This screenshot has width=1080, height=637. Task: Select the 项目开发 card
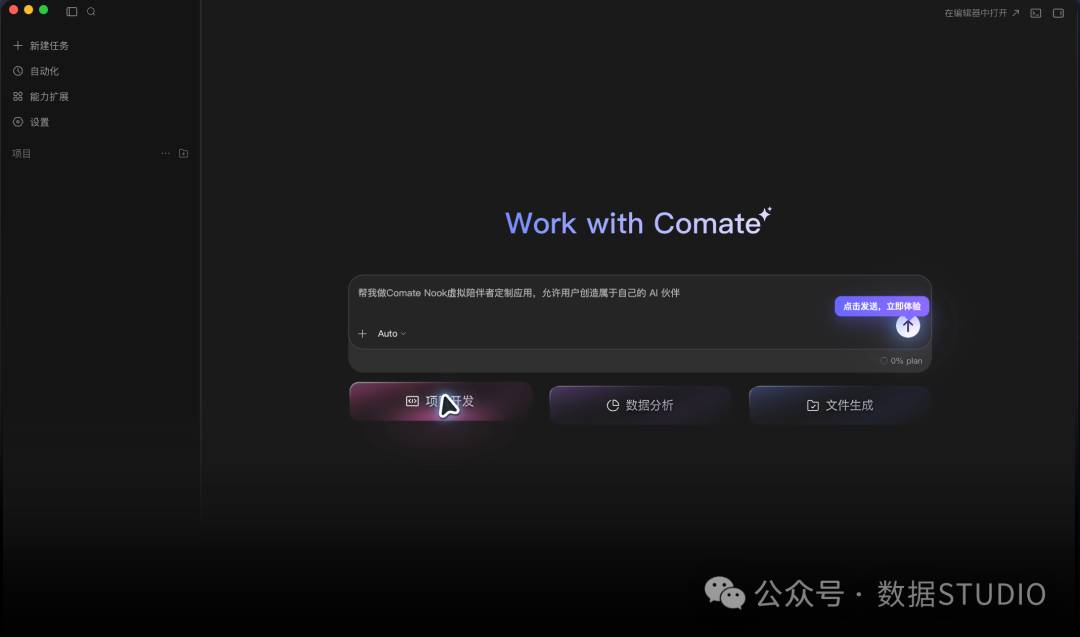441,401
